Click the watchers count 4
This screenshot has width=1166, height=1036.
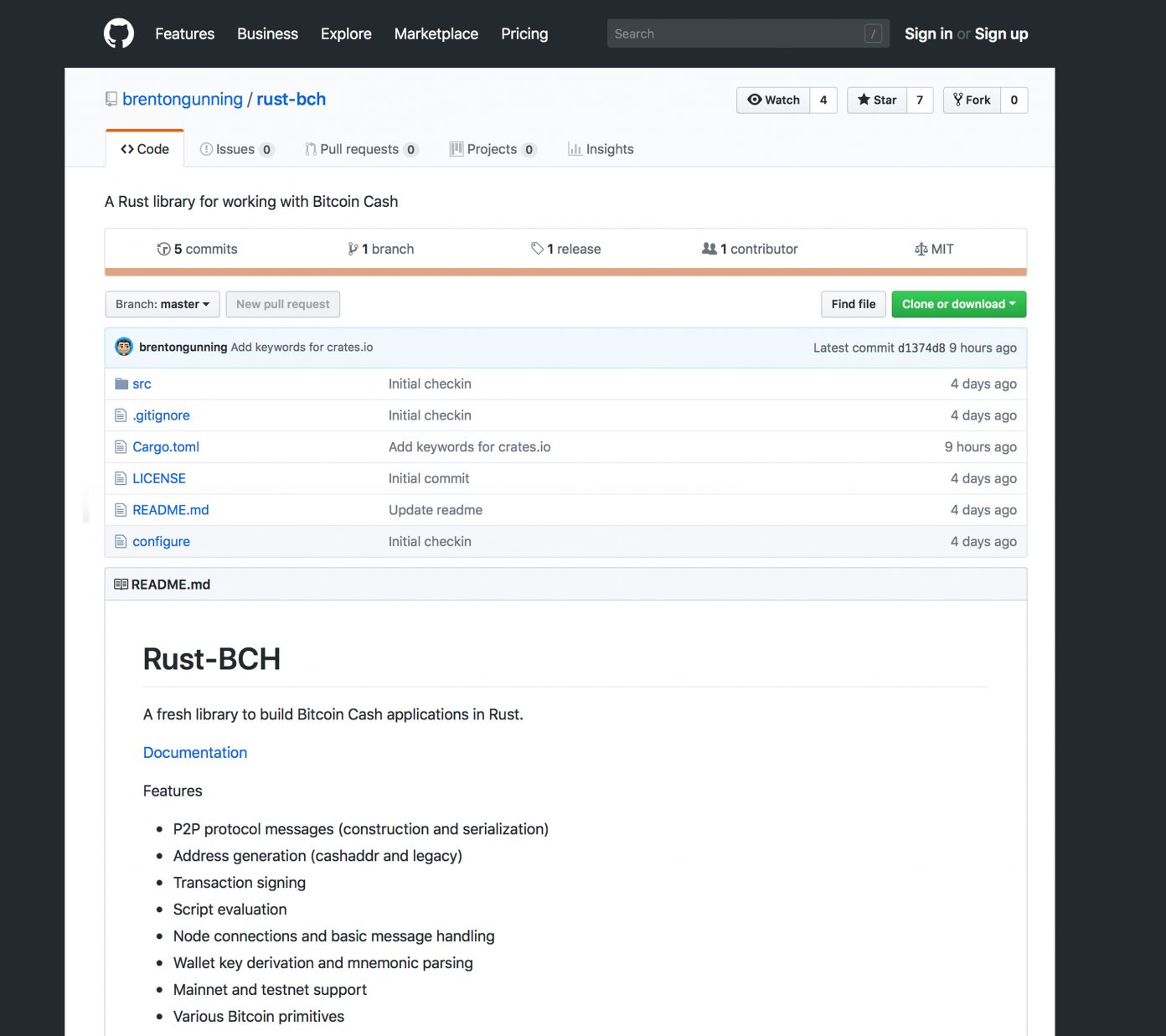click(x=823, y=100)
